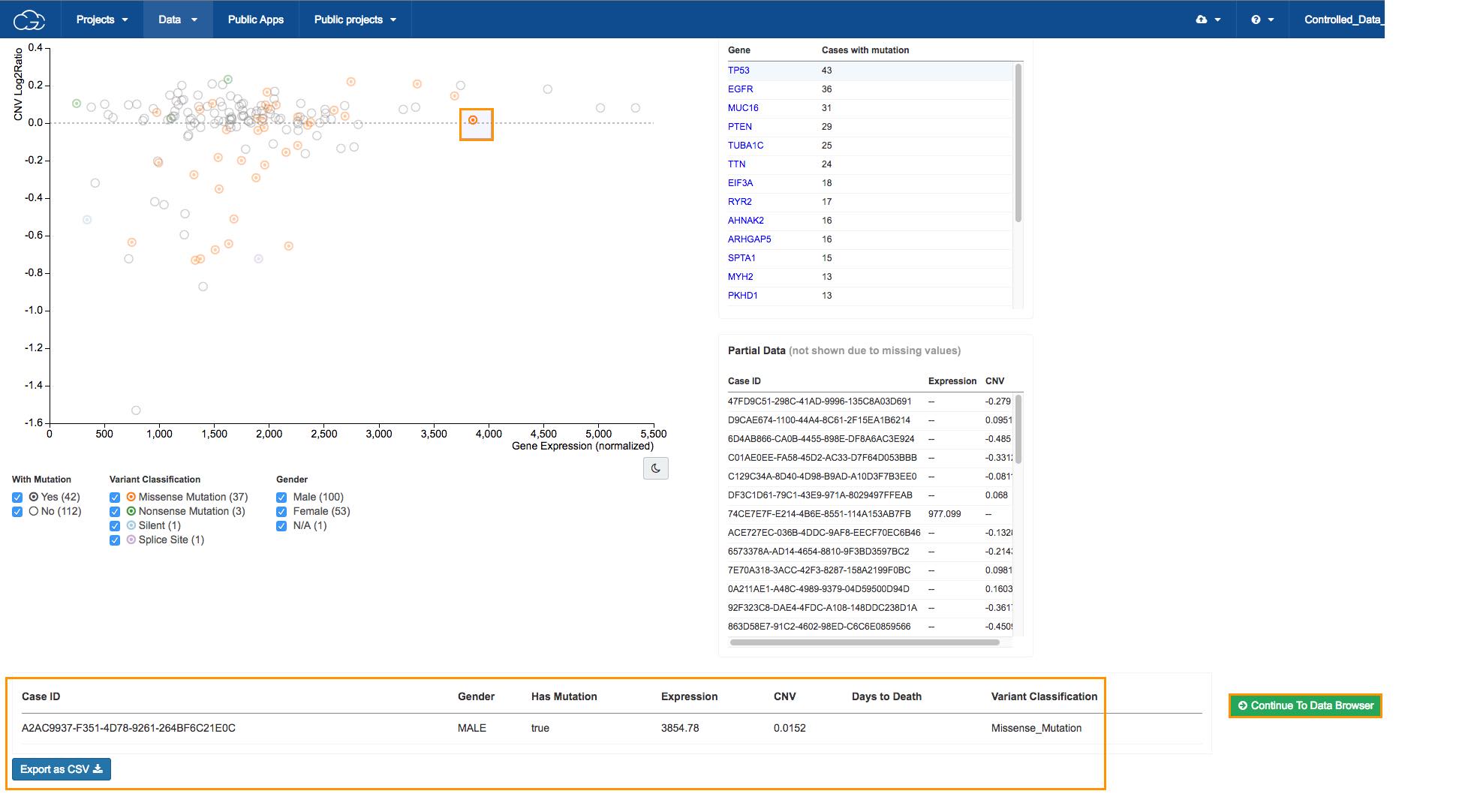Image resolution: width=1465 pixels, height=812 pixels.
Task: Go to Public Apps
Action: 256,20
